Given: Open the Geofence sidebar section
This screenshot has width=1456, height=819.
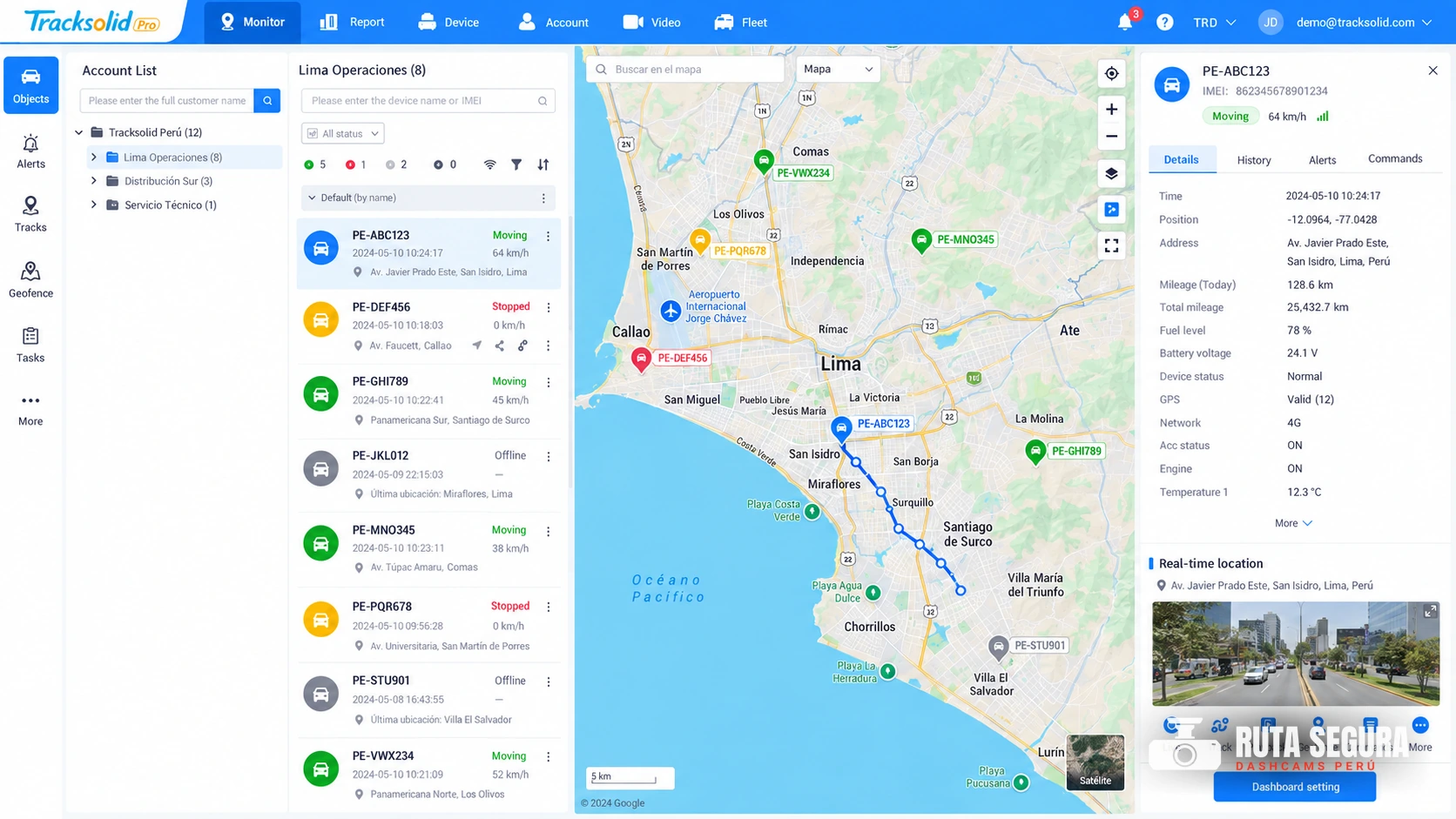Looking at the screenshot, I should click(30, 279).
